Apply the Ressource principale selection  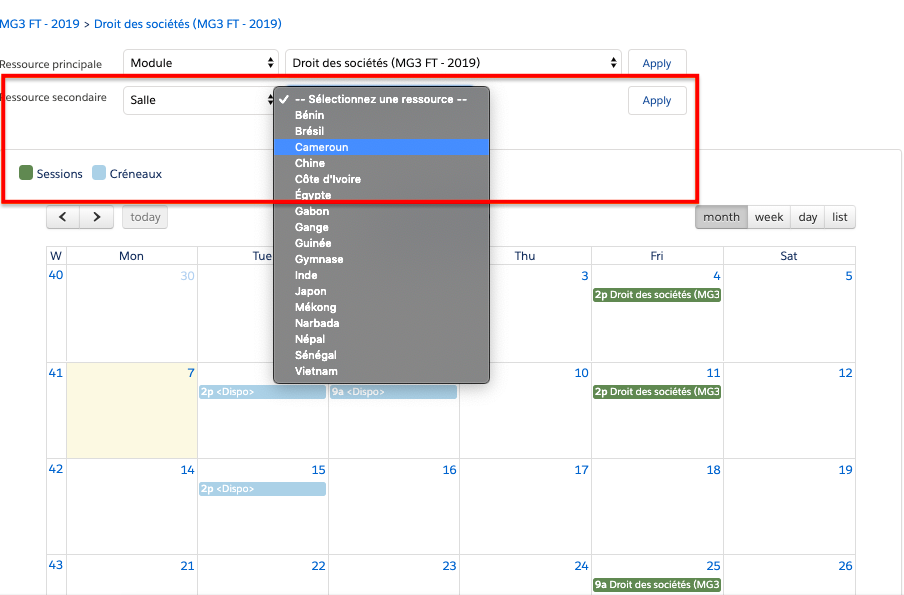tap(656, 63)
